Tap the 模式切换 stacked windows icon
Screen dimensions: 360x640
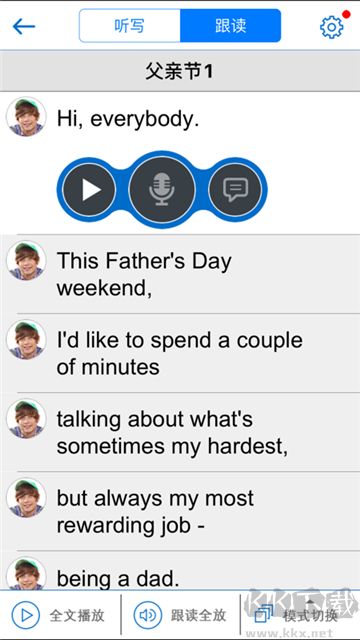pos(263,615)
